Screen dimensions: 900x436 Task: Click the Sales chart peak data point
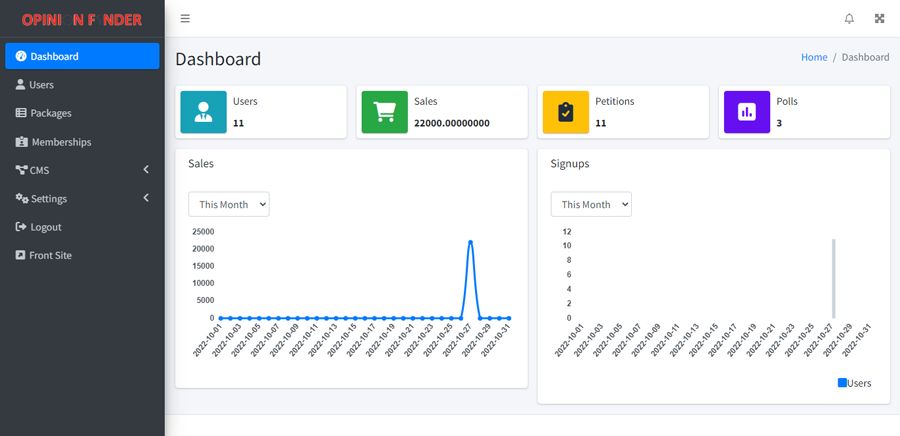(470, 242)
